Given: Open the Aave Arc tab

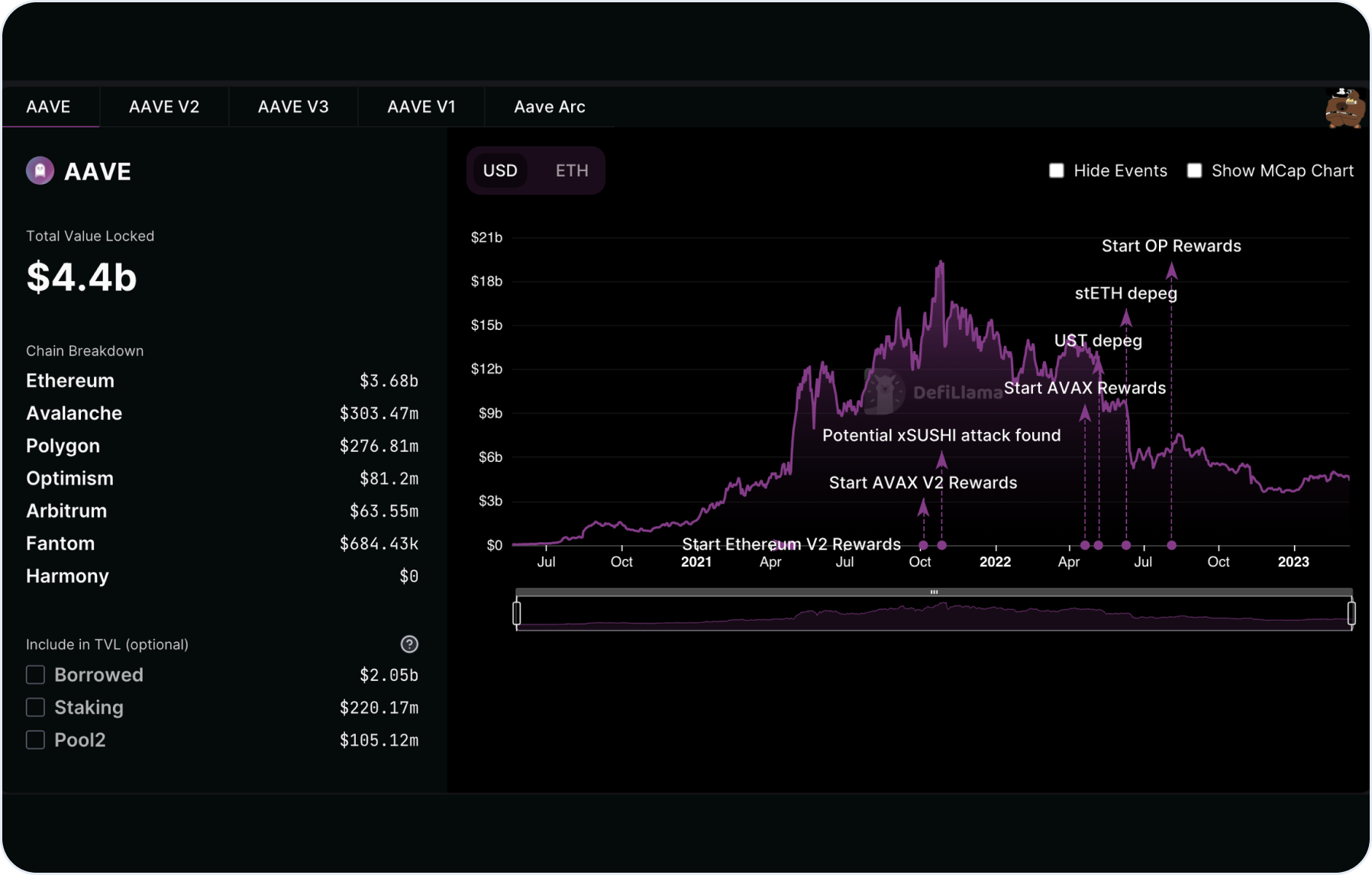Looking at the screenshot, I should point(549,107).
